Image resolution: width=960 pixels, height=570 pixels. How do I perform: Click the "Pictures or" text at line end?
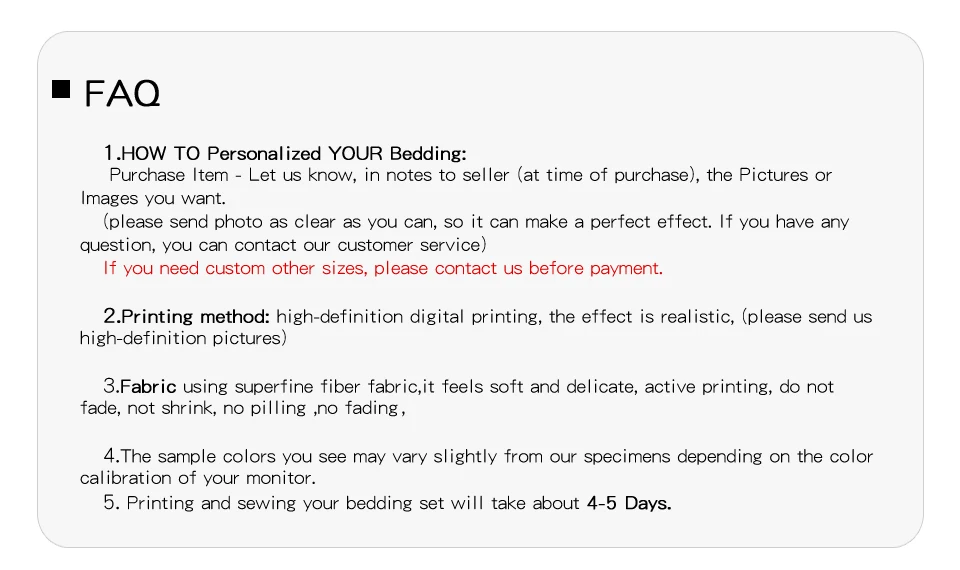785,175
